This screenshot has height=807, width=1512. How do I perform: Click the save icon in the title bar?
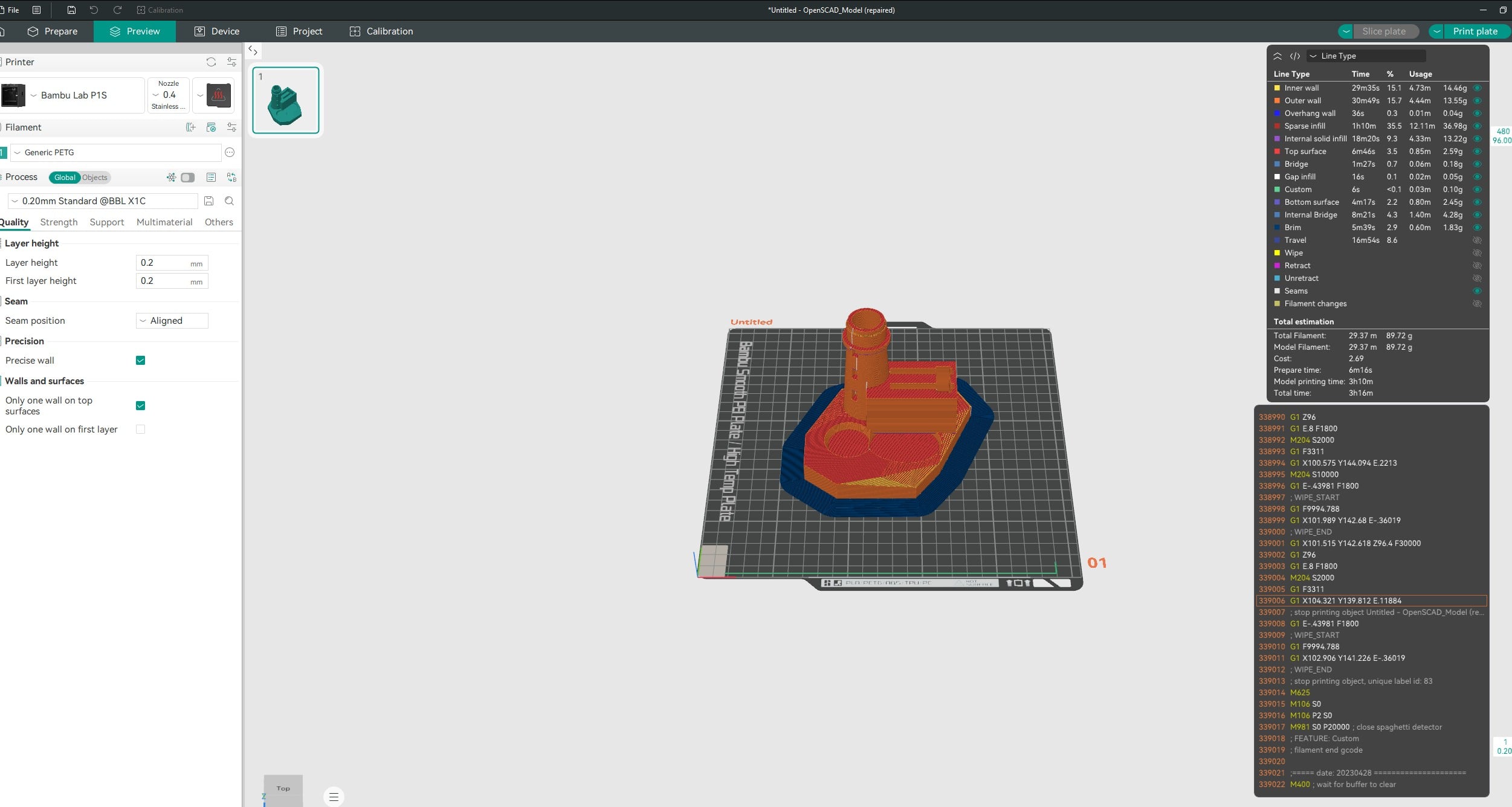tap(71, 10)
